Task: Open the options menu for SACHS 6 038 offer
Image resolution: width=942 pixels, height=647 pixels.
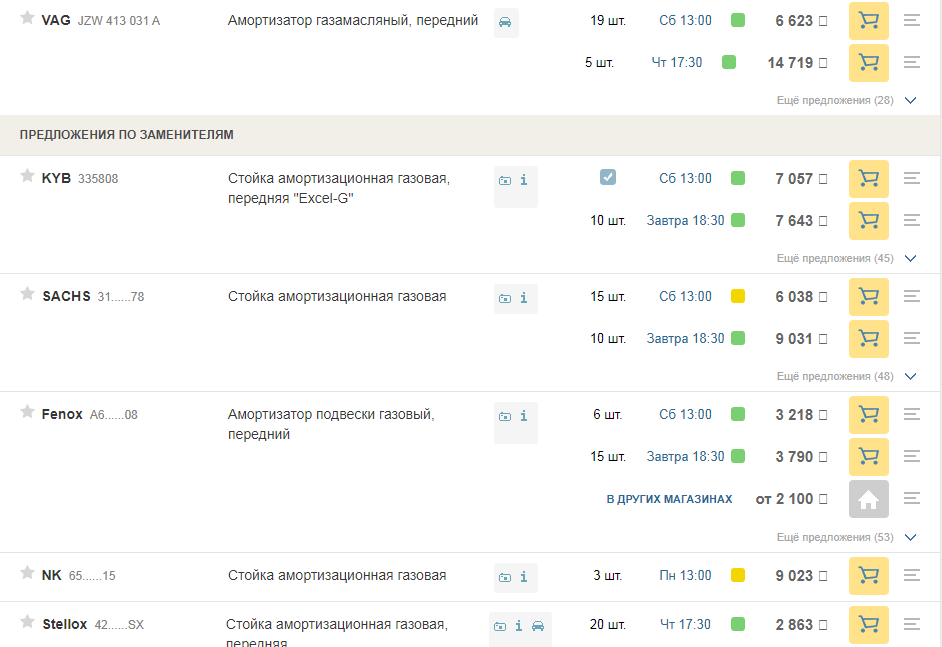Action: (x=911, y=297)
